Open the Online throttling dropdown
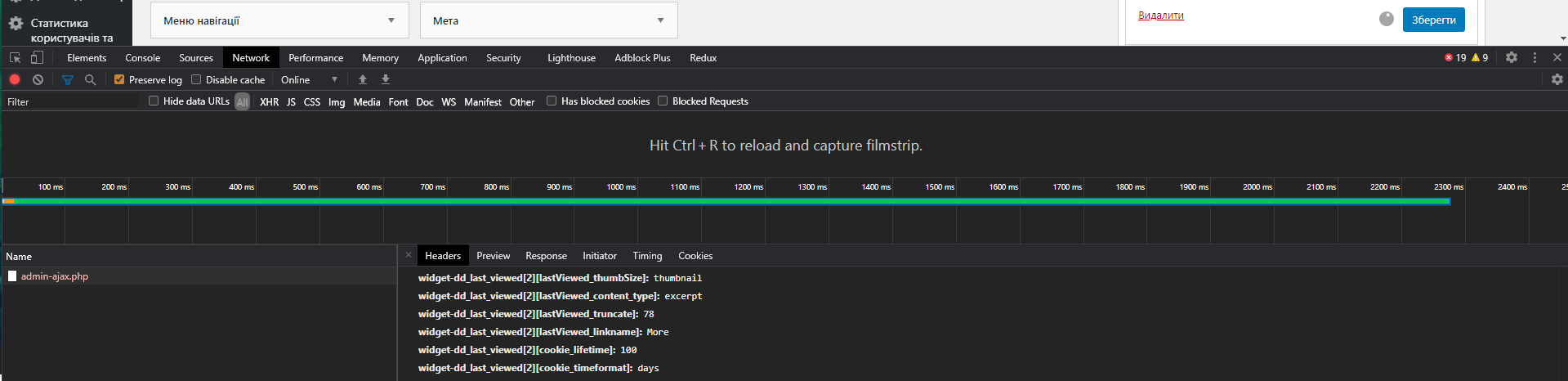This screenshot has height=381, width=1568. (310, 79)
